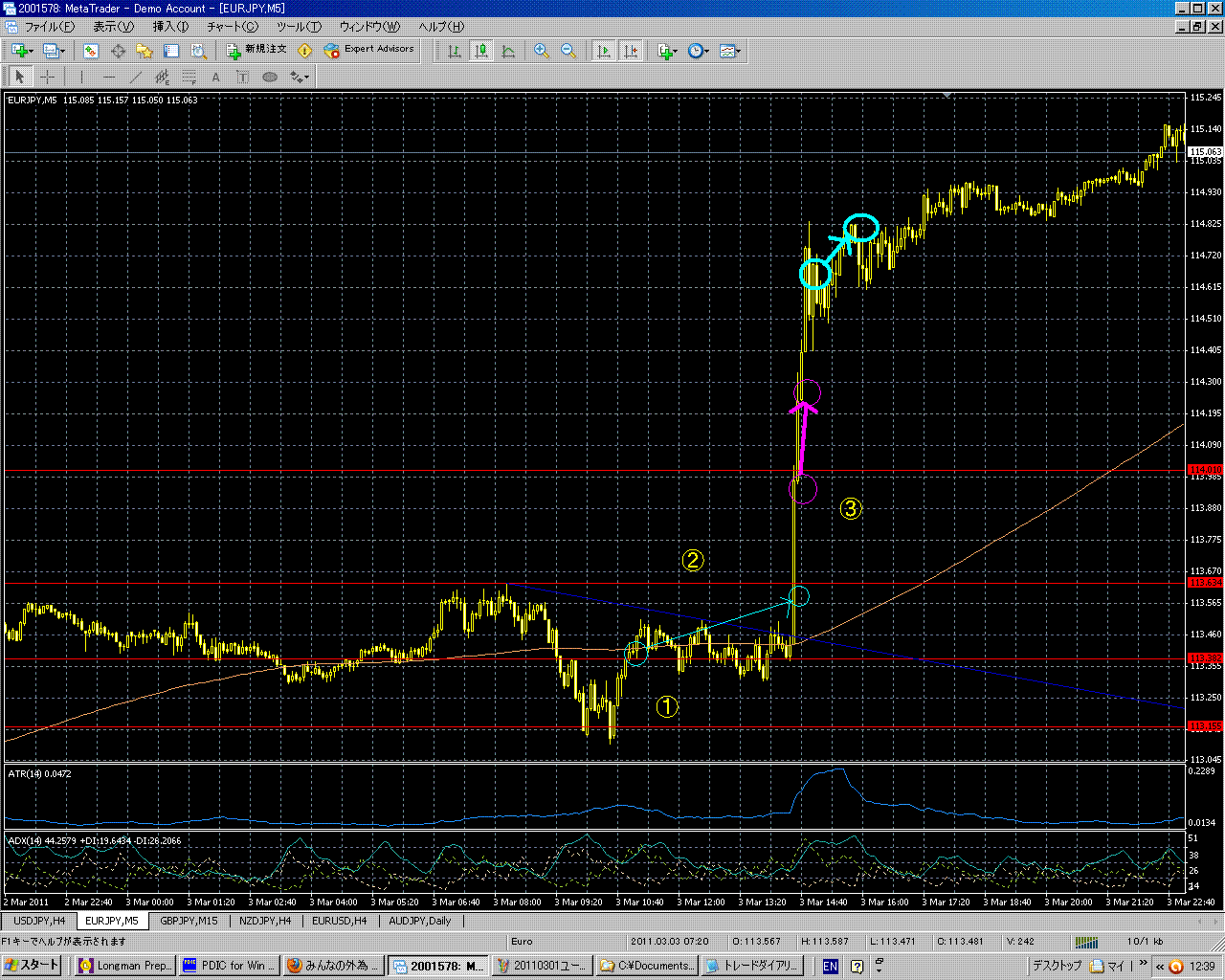Click the Zoom In magnifier icon
The height and width of the screenshot is (980, 1225).
coord(542,51)
